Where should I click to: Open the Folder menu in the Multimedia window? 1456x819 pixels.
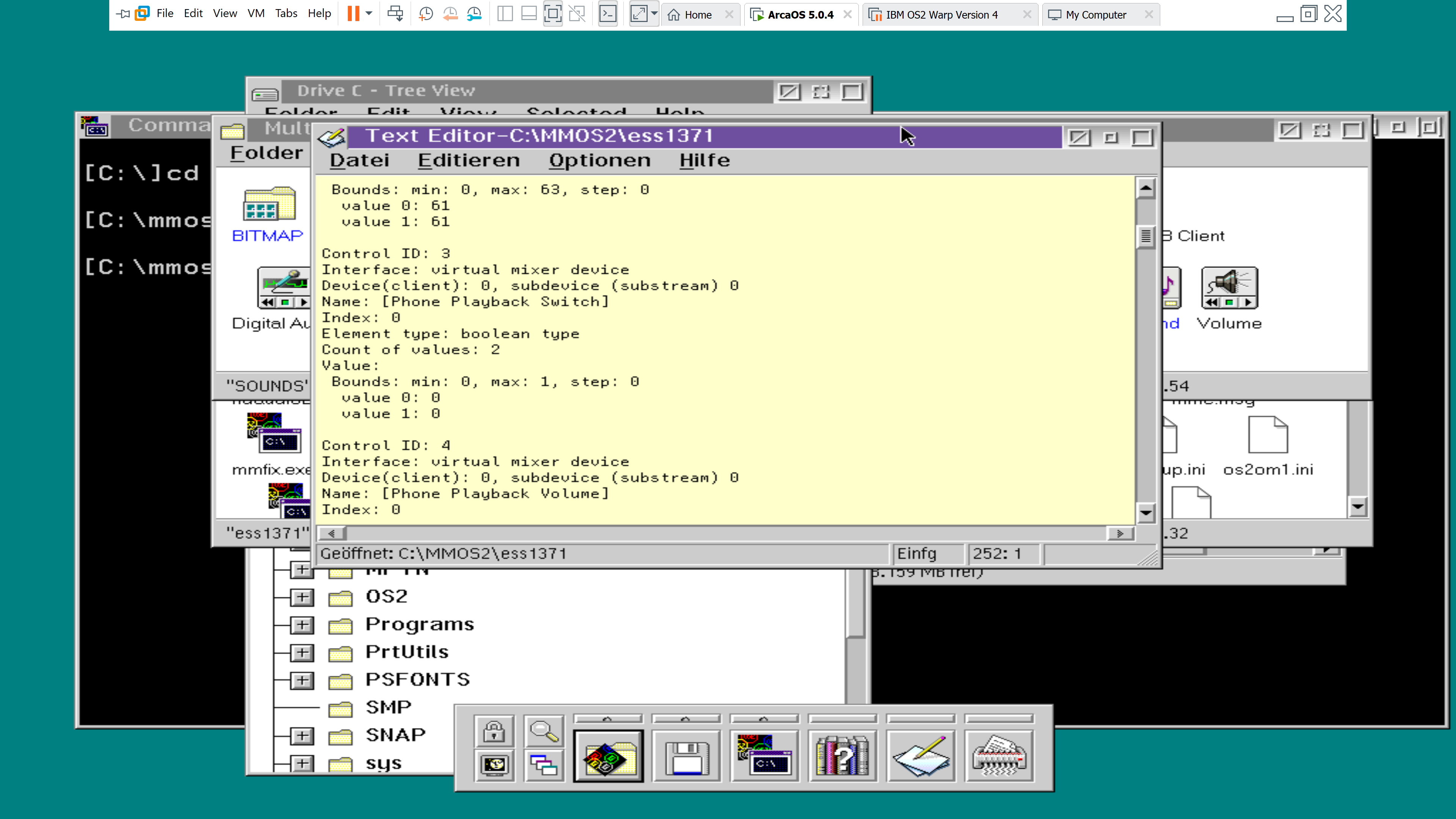pos(266,152)
